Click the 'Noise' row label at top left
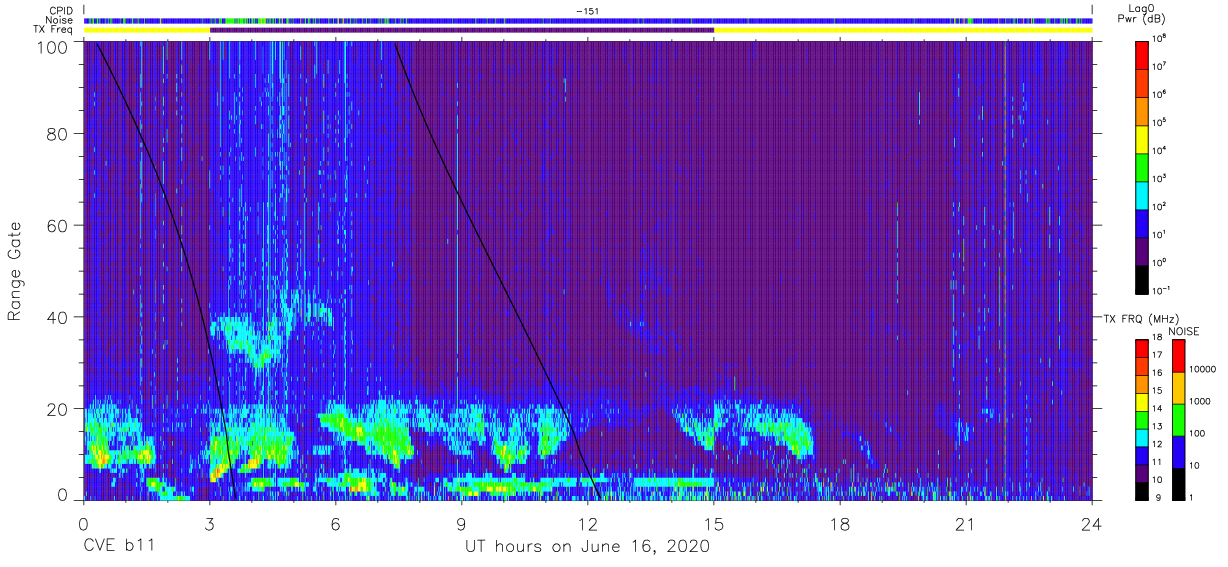The width and height of the screenshot is (1228, 567). (60, 20)
